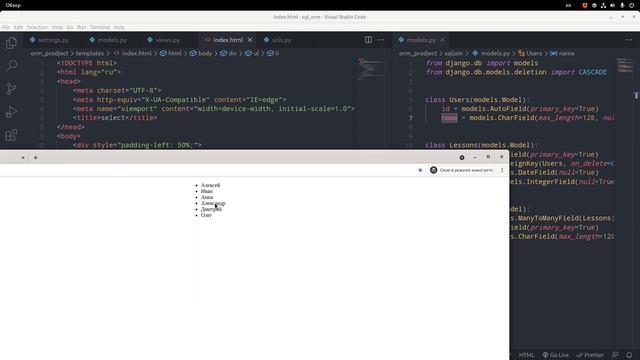Open the File menu

(x=6, y=27)
